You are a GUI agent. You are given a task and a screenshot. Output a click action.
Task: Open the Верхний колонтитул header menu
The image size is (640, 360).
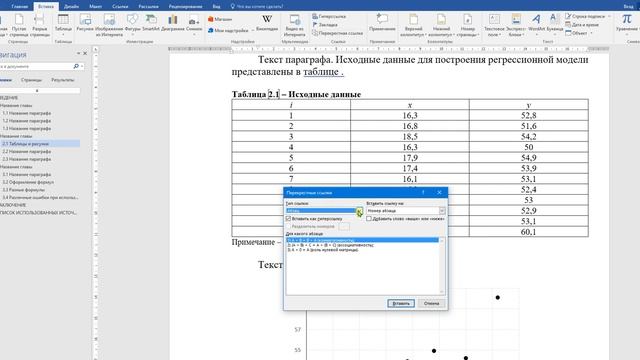(x=413, y=24)
